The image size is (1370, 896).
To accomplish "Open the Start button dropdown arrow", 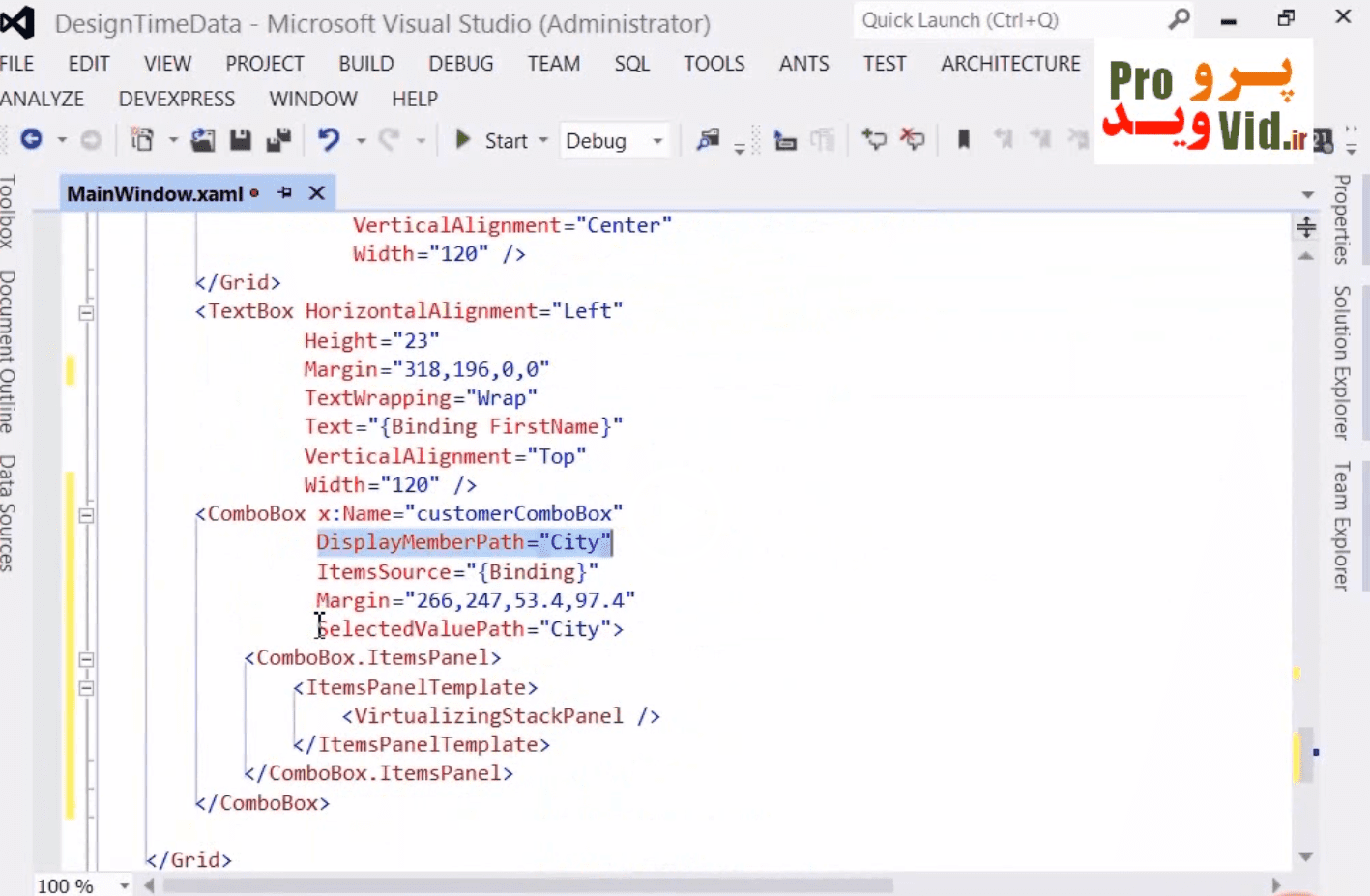I will (543, 141).
